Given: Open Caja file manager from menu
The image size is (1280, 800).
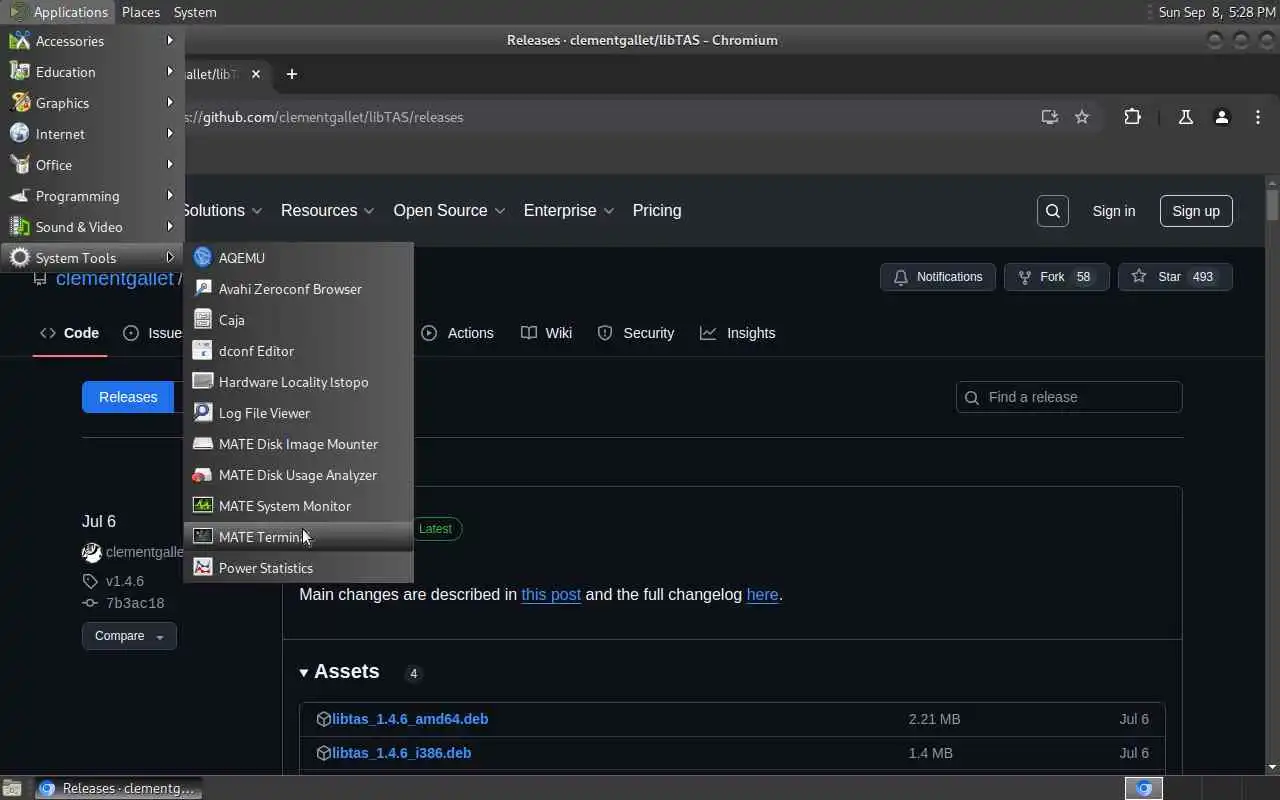Looking at the screenshot, I should [x=298, y=320].
